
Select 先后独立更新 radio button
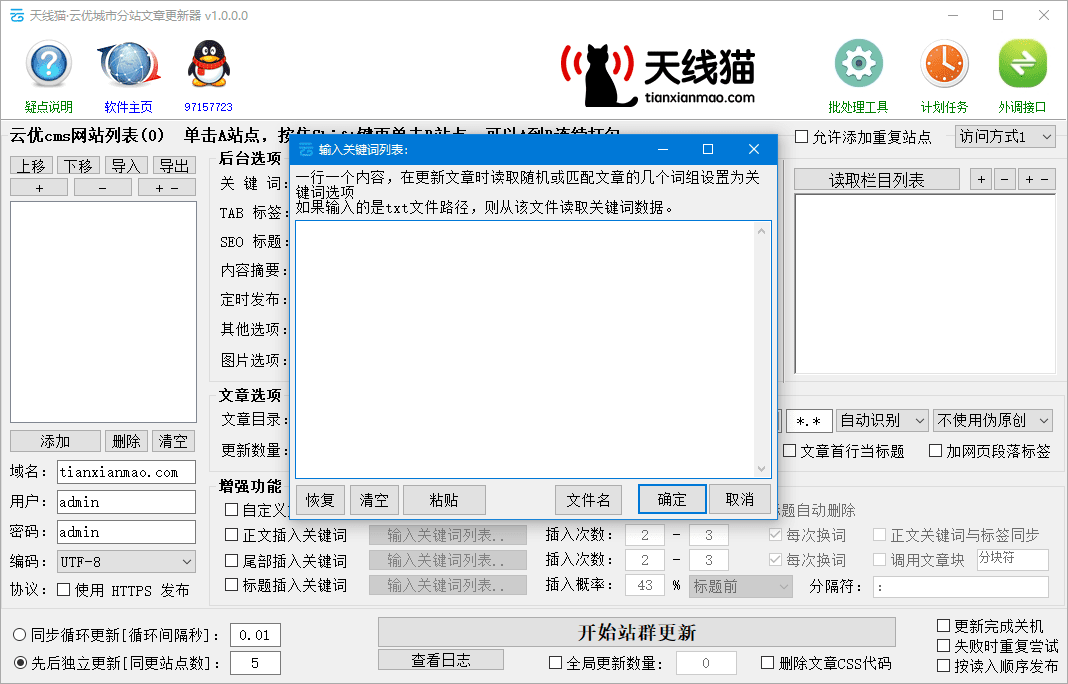point(20,662)
